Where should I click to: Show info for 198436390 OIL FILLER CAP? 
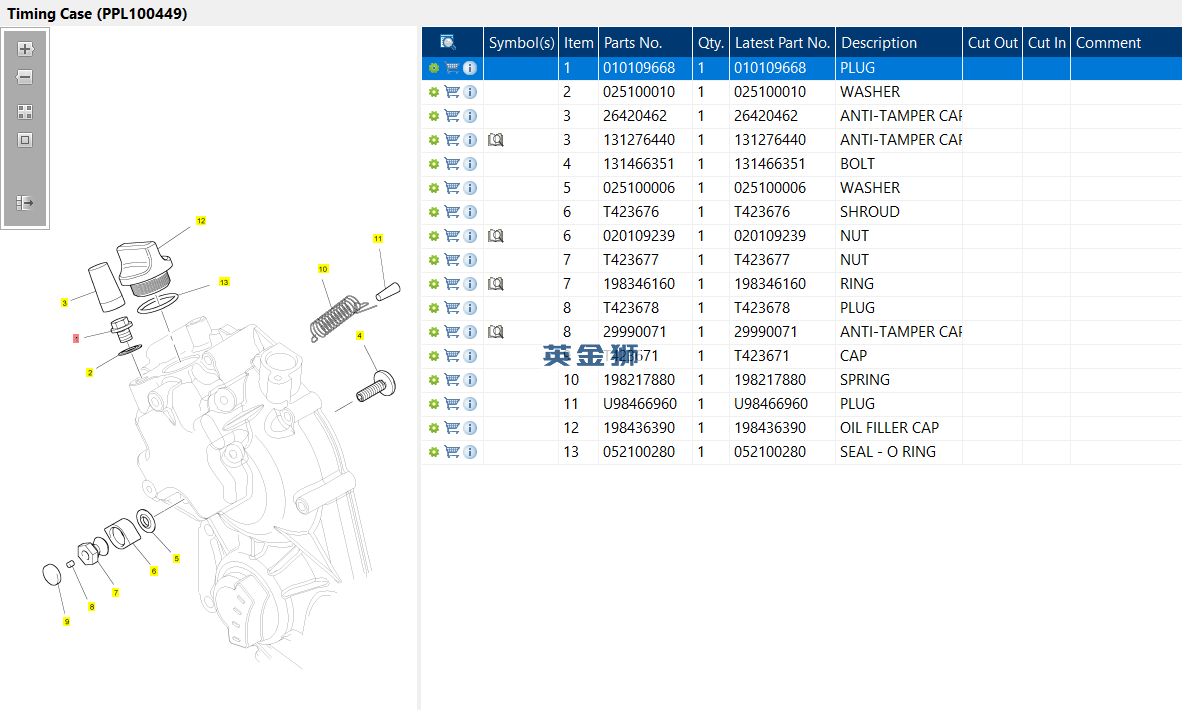coord(470,428)
